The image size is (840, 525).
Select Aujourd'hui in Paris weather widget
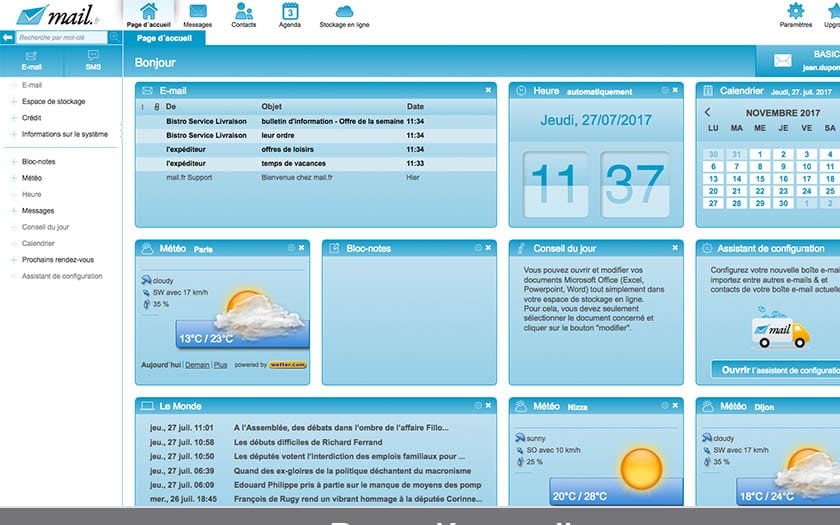(x=161, y=365)
